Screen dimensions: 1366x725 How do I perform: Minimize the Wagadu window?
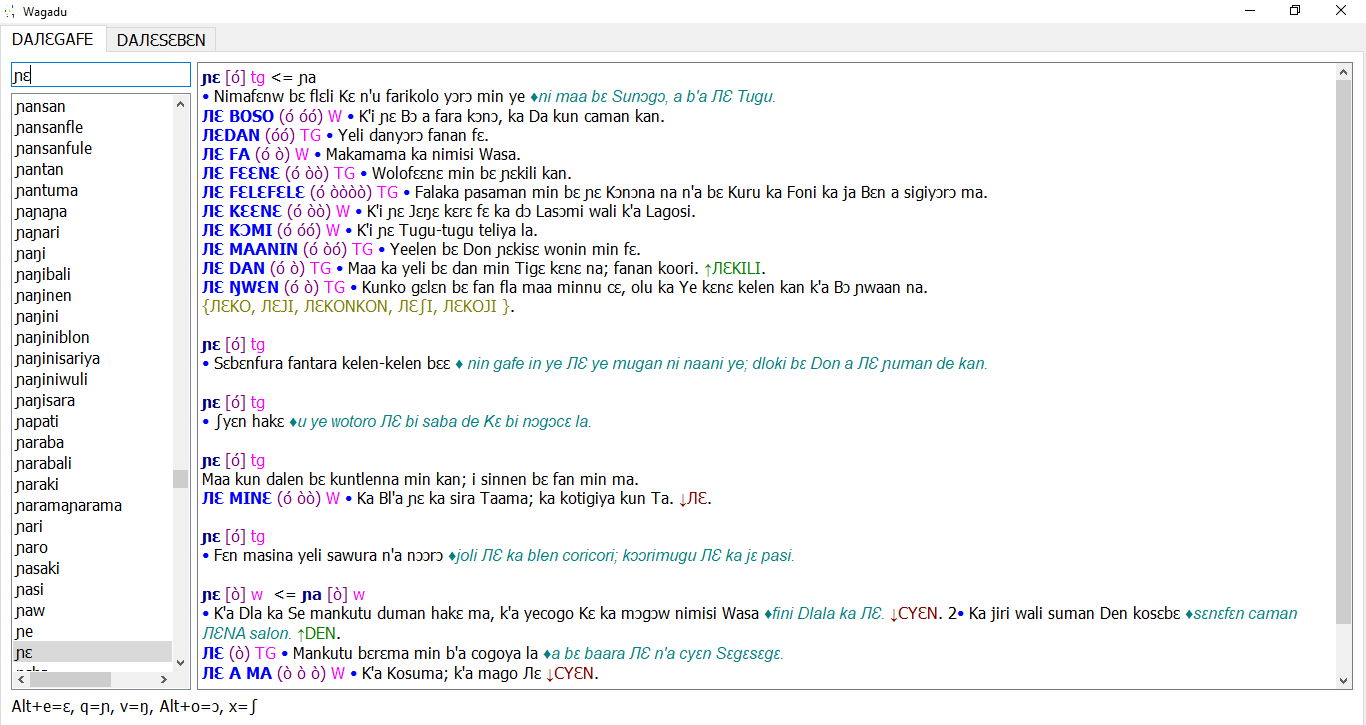(x=1249, y=11)
